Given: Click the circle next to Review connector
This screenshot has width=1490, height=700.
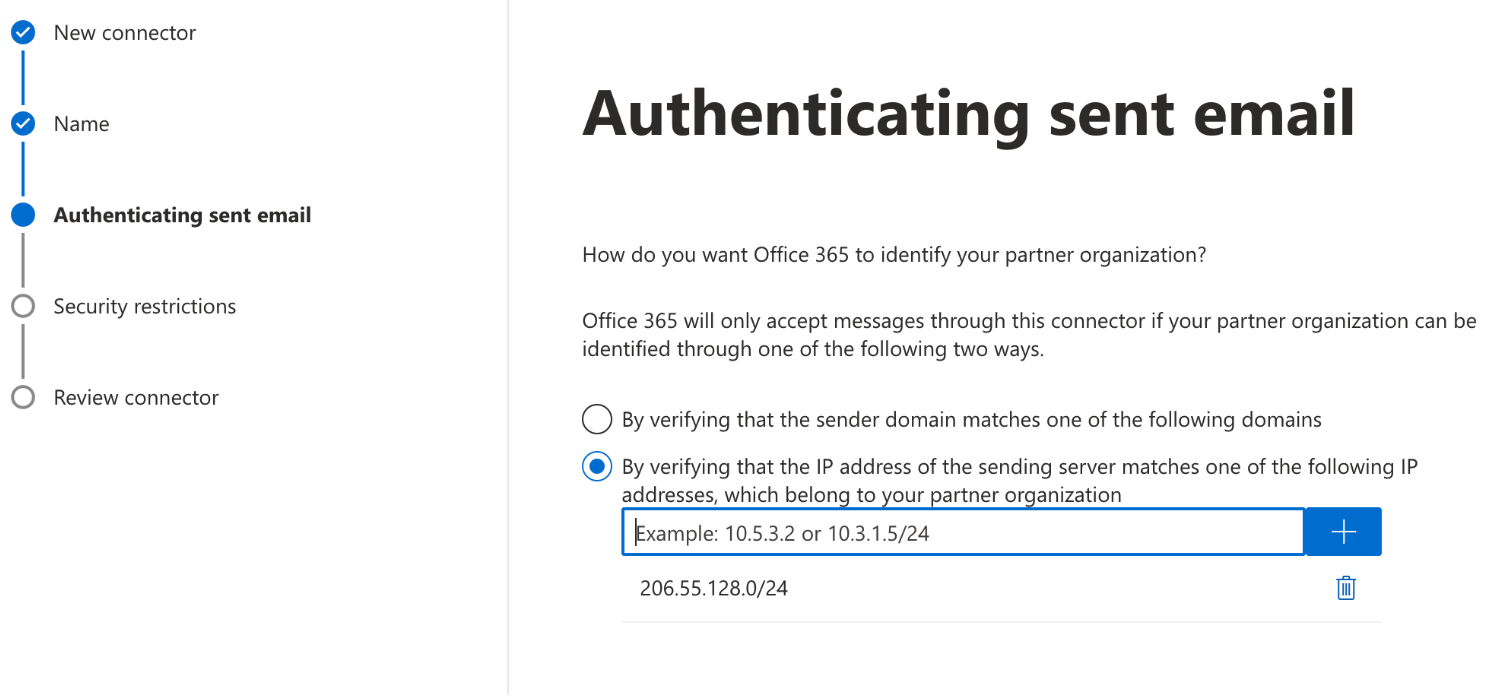Looking at the screenshot, I should point(22,397).
